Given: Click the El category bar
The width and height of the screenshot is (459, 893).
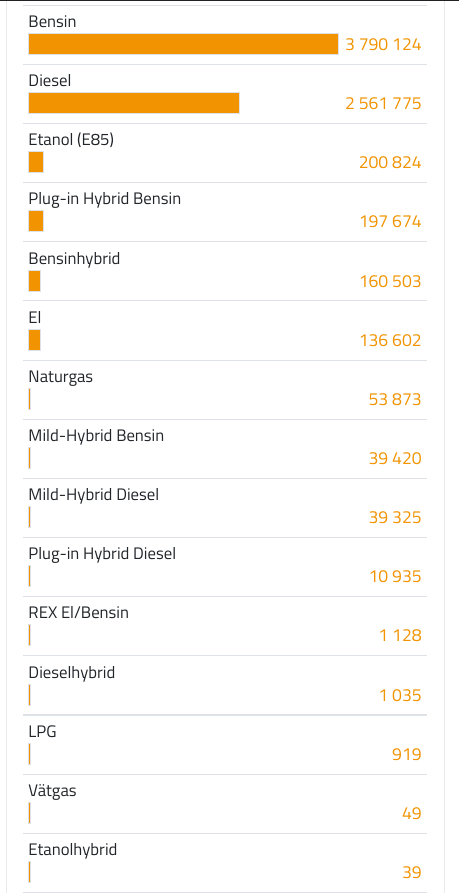Looking at the screenshot, I should tap(34, 340).
